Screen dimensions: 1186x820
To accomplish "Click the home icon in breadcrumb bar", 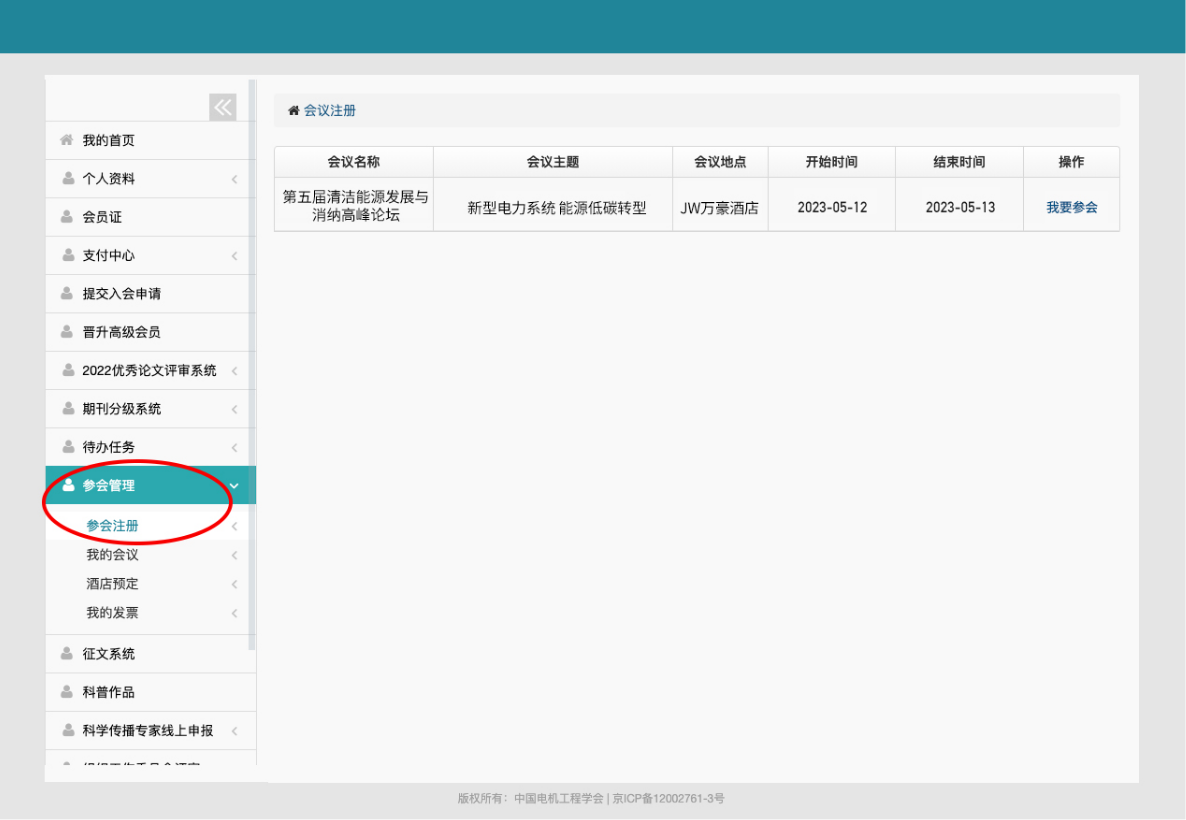I will point(294,111).
